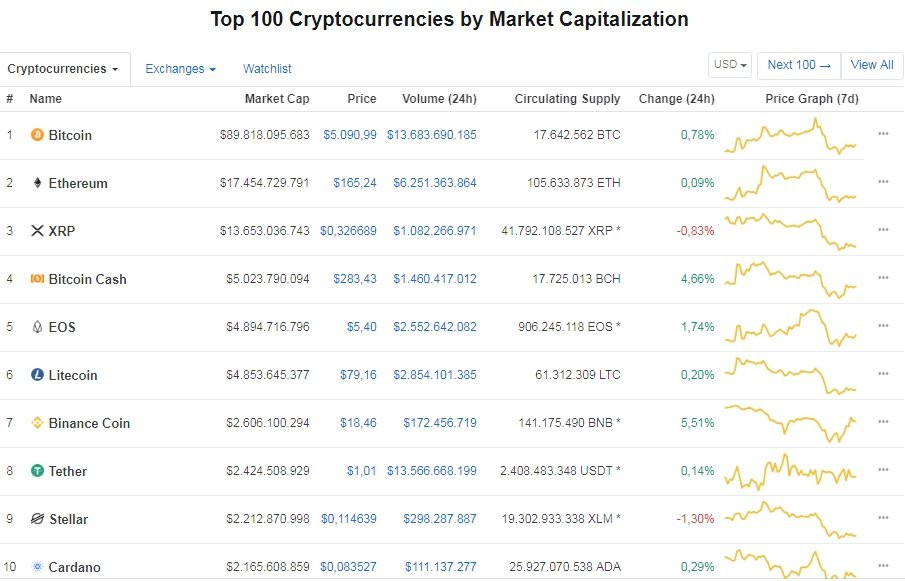Image resolution: width=905 pixels, height=581 pixels.
Task: Click the Bitcoin Cash logo icon
Action: [38, 279]
